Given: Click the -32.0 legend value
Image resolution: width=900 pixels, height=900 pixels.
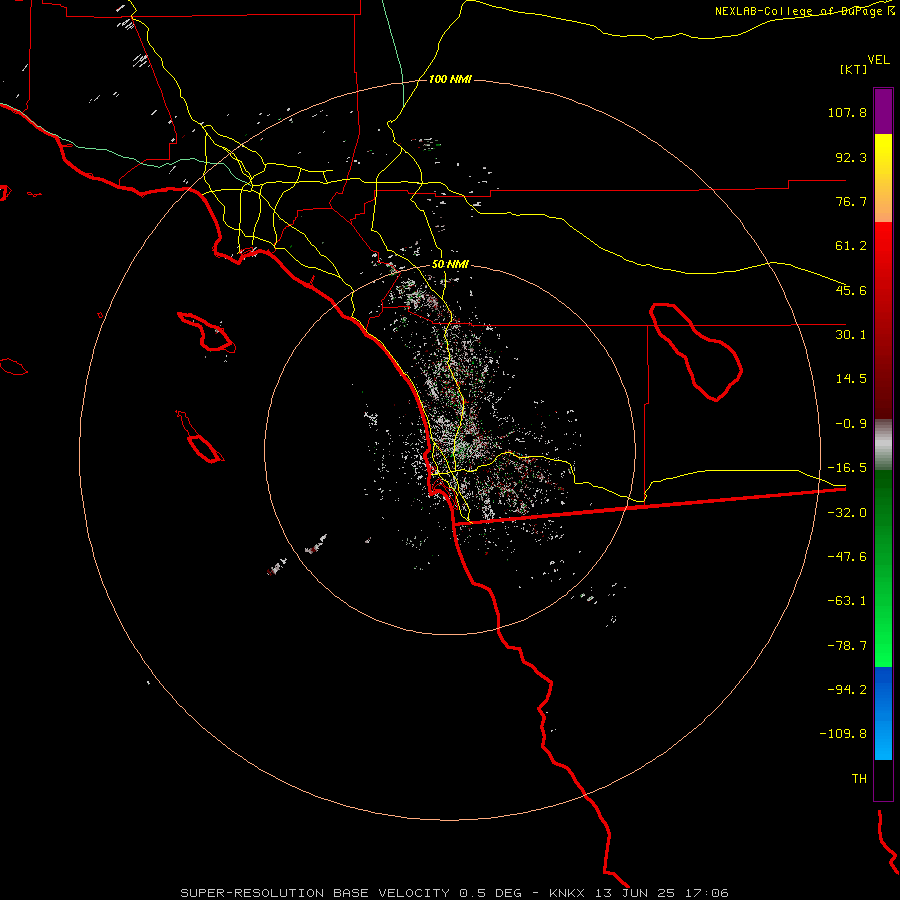Looking at the screenshot, I should 847,513.
